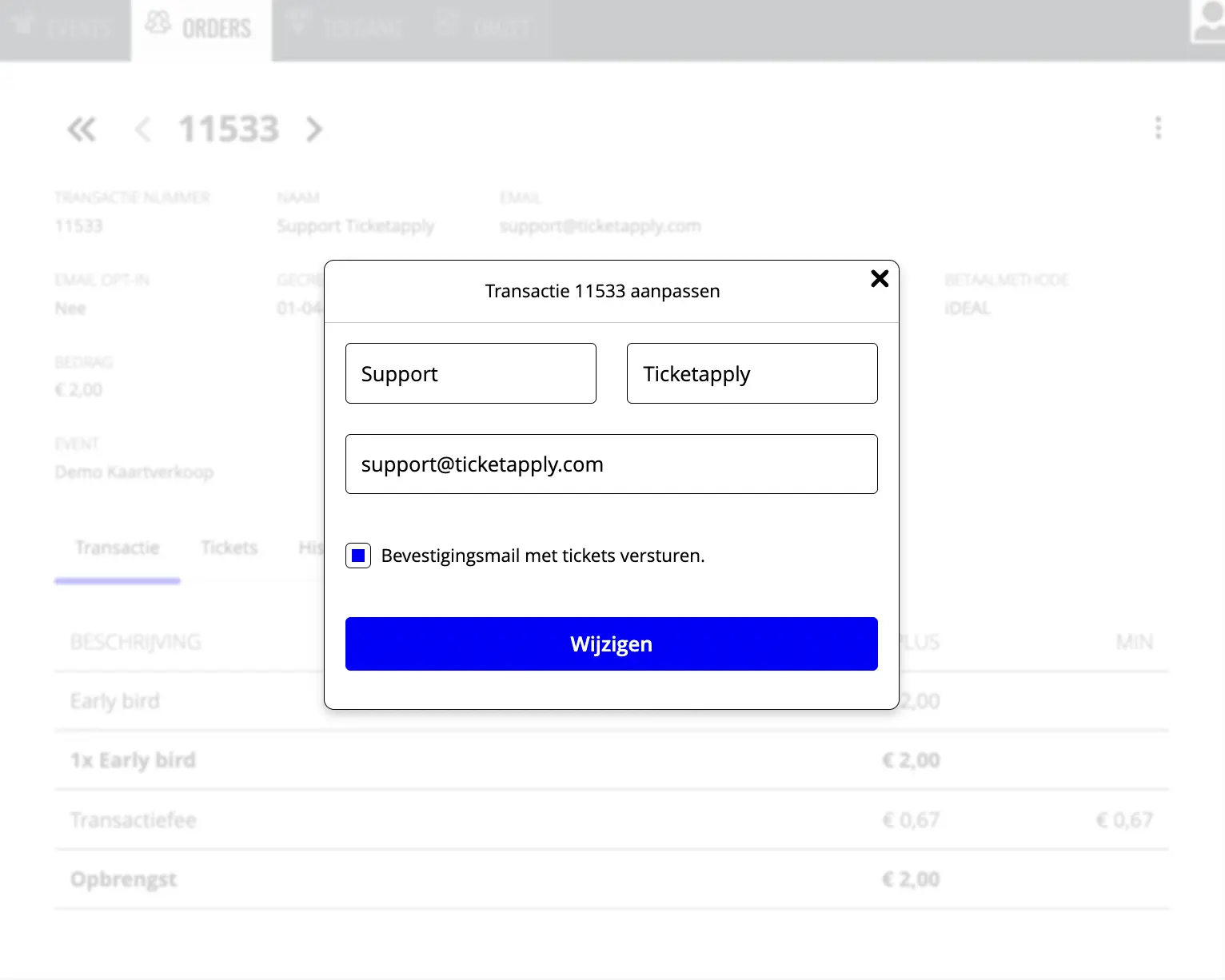The image size is (1225, 980).
Task: Close the Transactie 11533 aanpassen dialog
Action: pos(880,278)
